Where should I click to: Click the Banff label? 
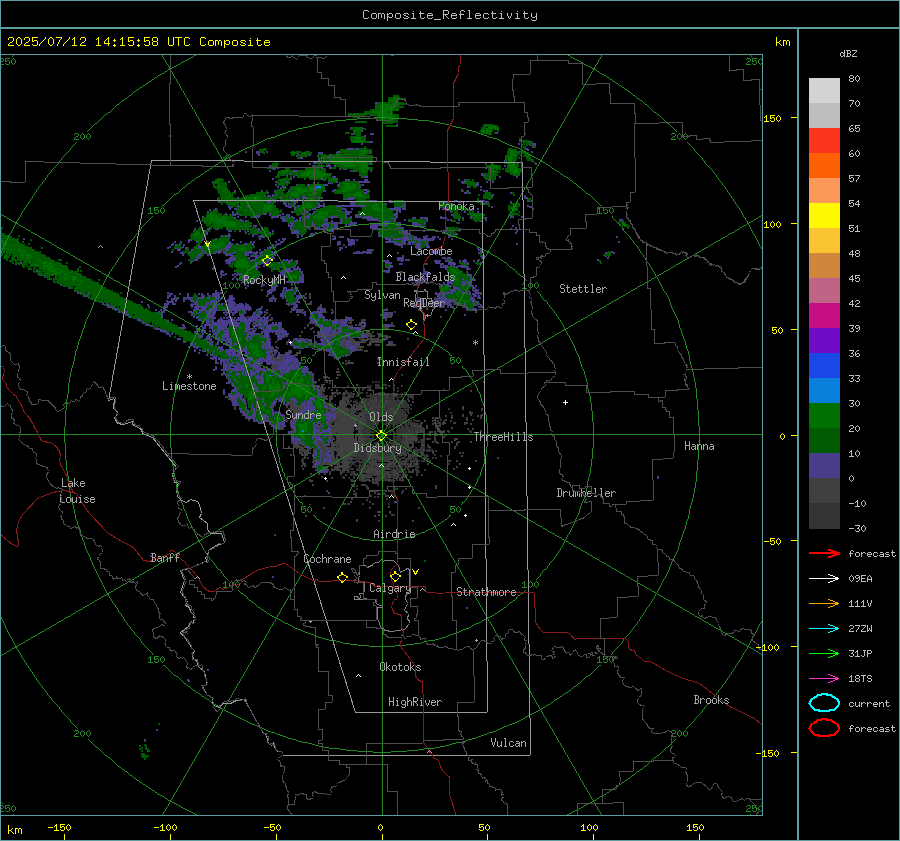(165, 557)
